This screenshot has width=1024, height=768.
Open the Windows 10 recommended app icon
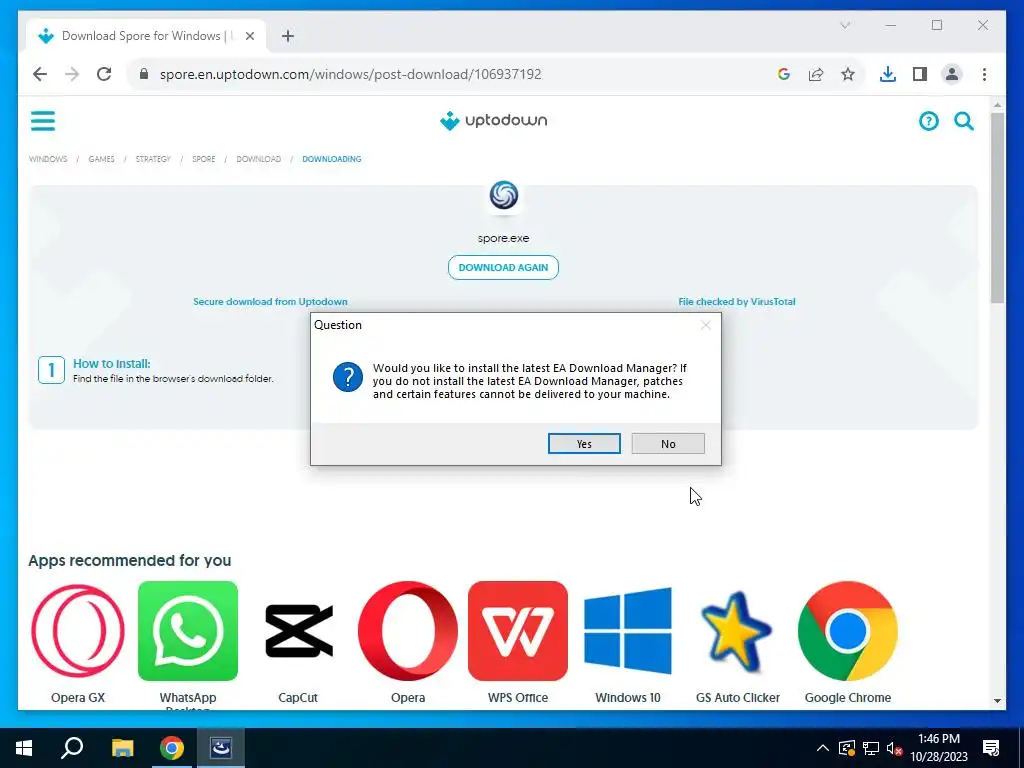click(x=628, y=631)
